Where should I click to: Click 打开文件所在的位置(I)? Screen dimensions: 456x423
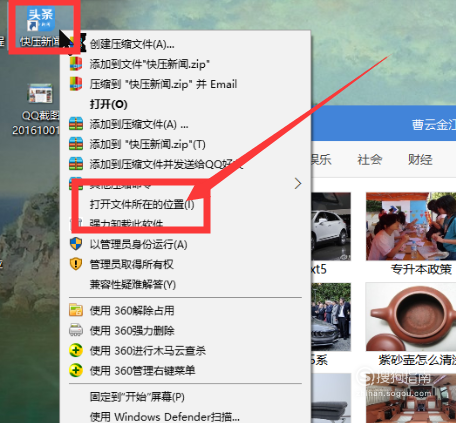pyautogui.click(x=142, y=204)
